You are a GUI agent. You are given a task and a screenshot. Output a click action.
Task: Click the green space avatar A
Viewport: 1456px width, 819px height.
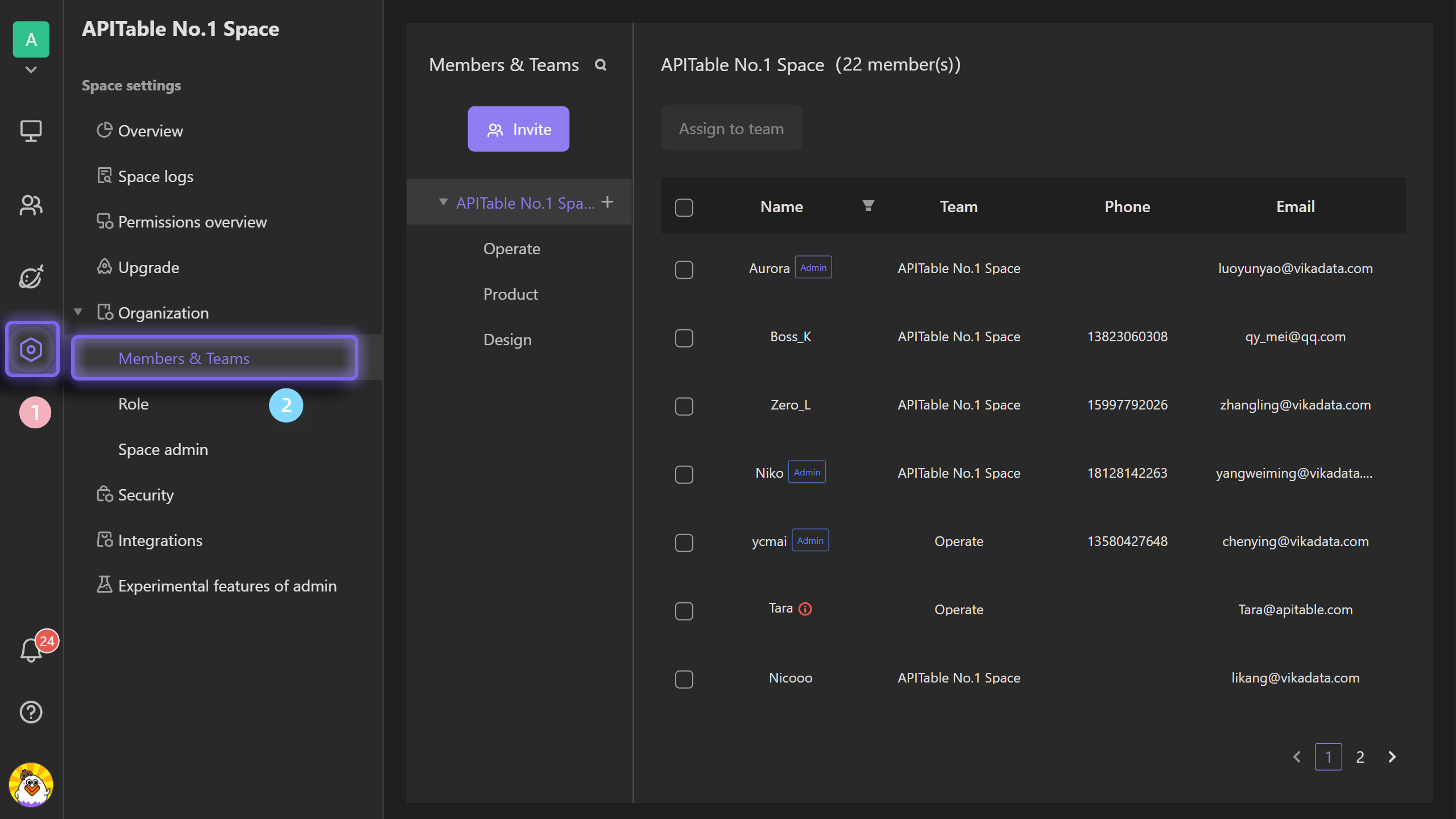[31, 39]
